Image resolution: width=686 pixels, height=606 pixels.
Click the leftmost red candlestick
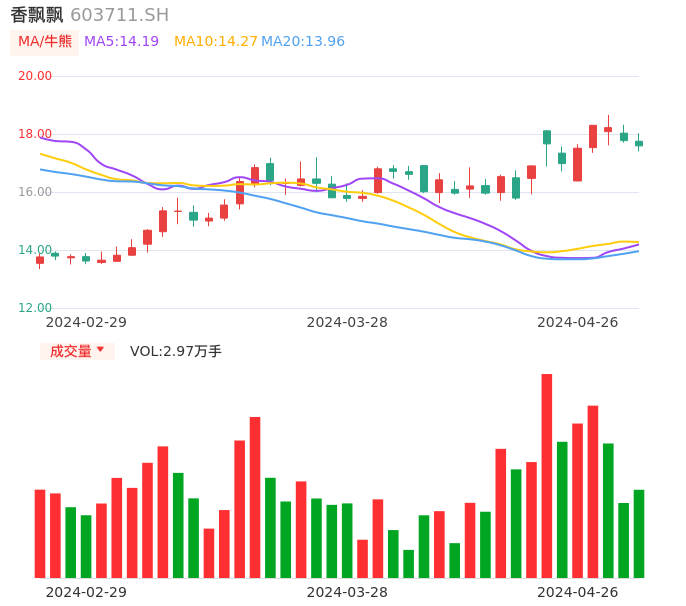coord(40,260)
